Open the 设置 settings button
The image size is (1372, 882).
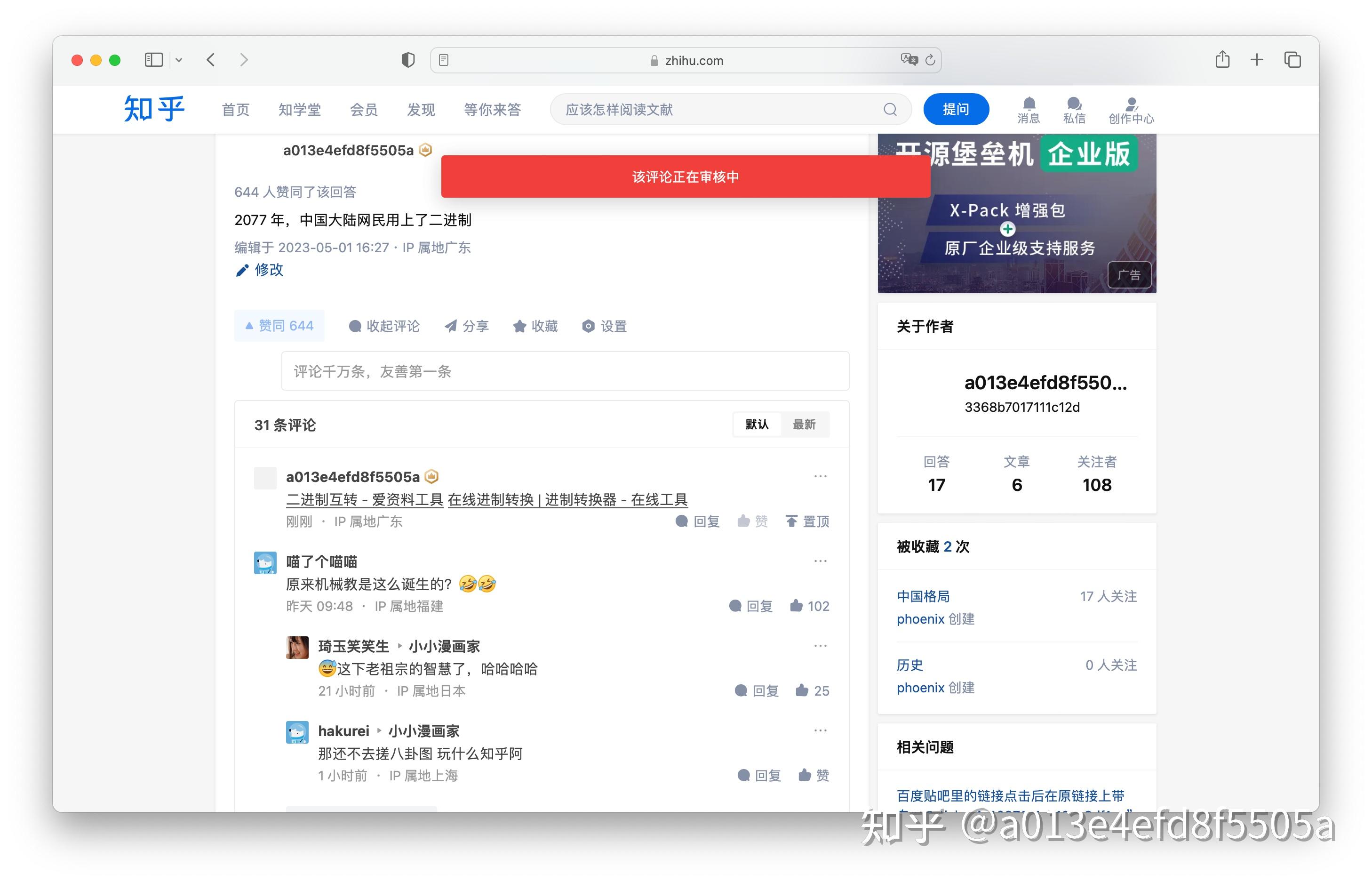coord(605,326)
